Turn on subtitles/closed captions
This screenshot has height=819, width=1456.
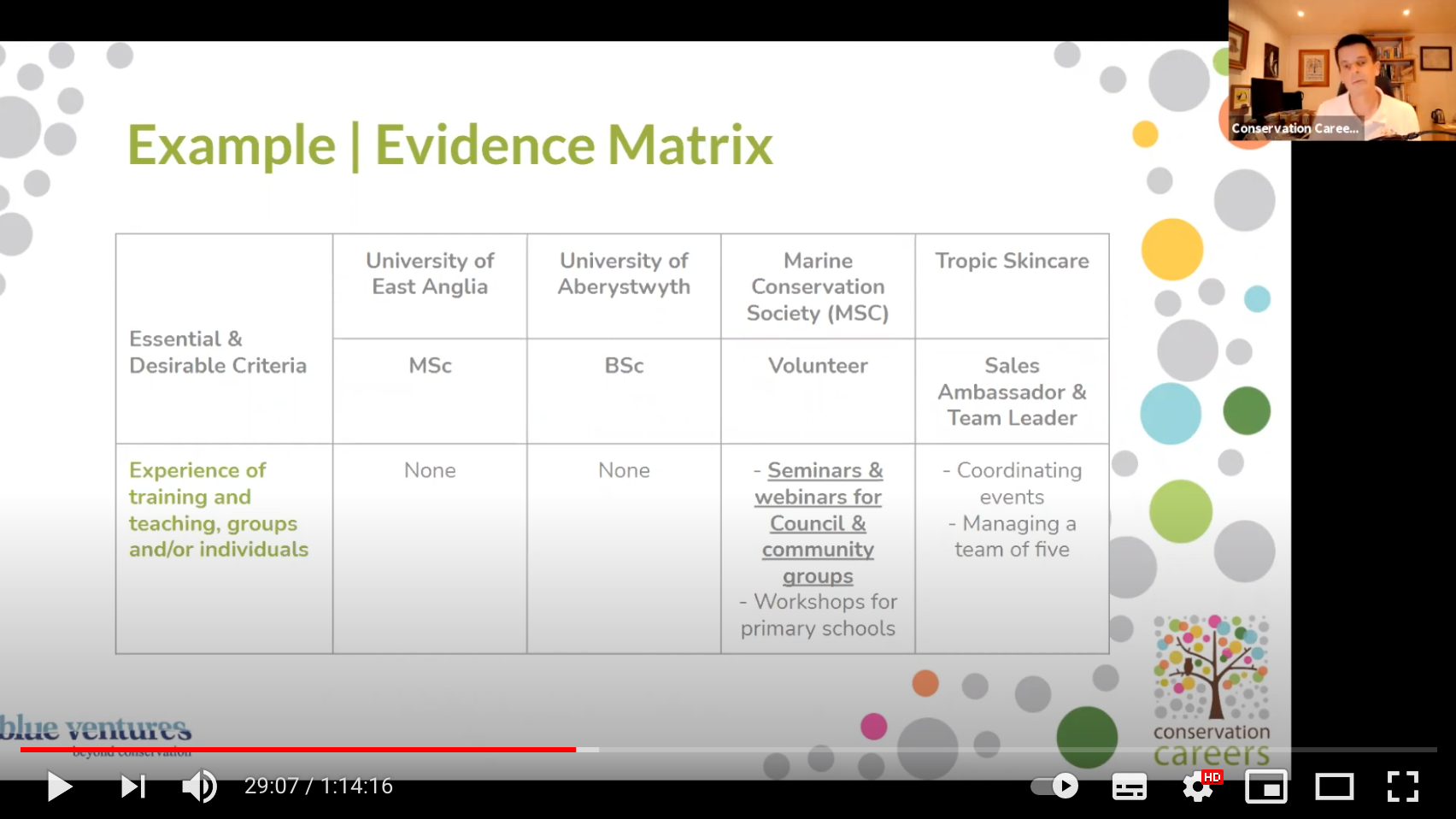pos(1129,787)
